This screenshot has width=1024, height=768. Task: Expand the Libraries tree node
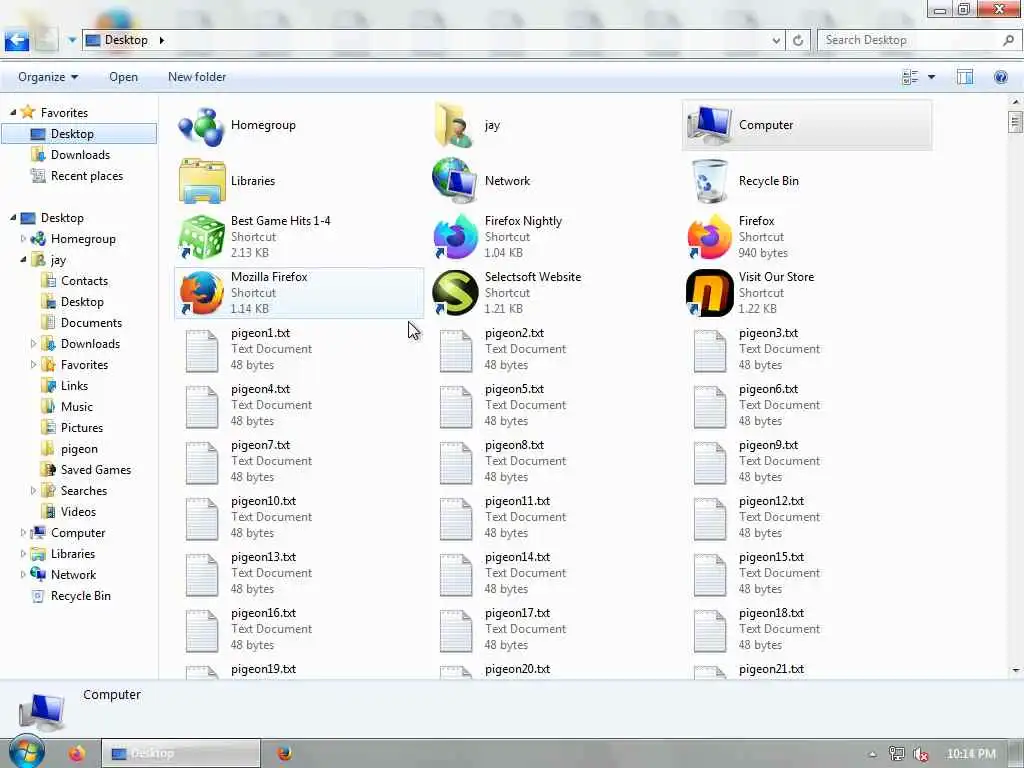tap(24, 553)
